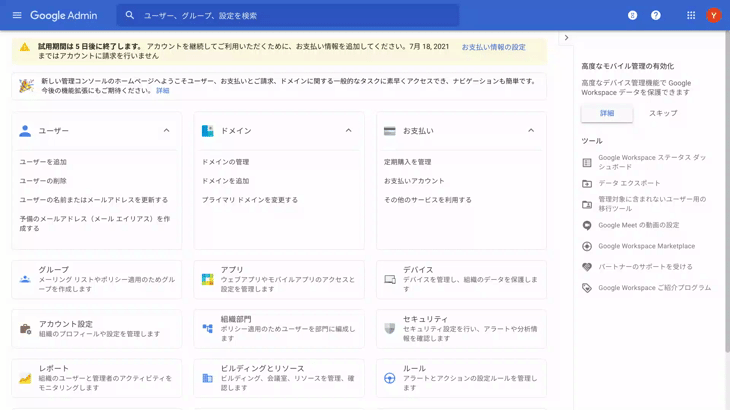730x410 pixels.
Task: Click the account avatar Y
Action: [713, 15]
